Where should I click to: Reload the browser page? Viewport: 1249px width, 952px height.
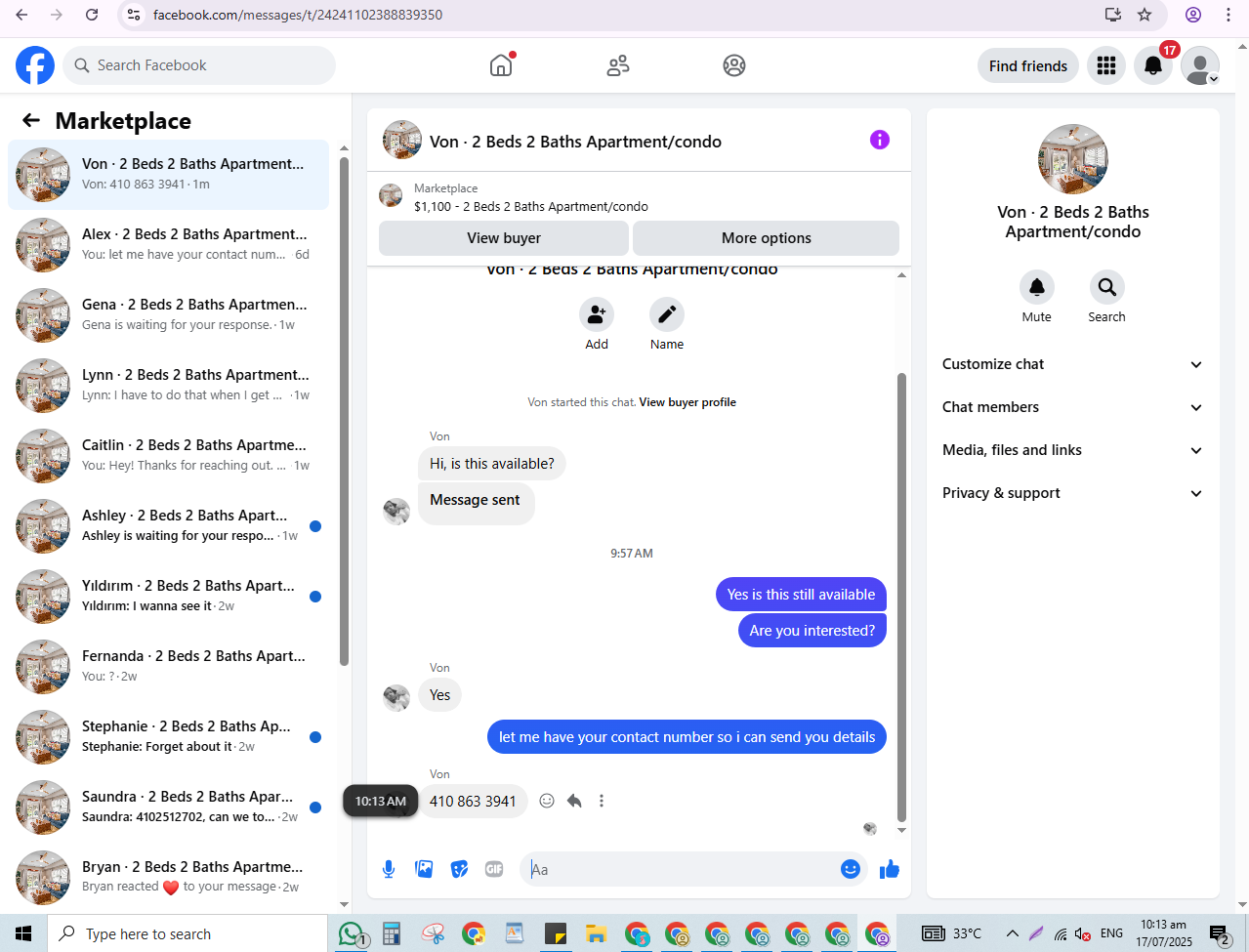pyautogui.click(x=92, y=15)
